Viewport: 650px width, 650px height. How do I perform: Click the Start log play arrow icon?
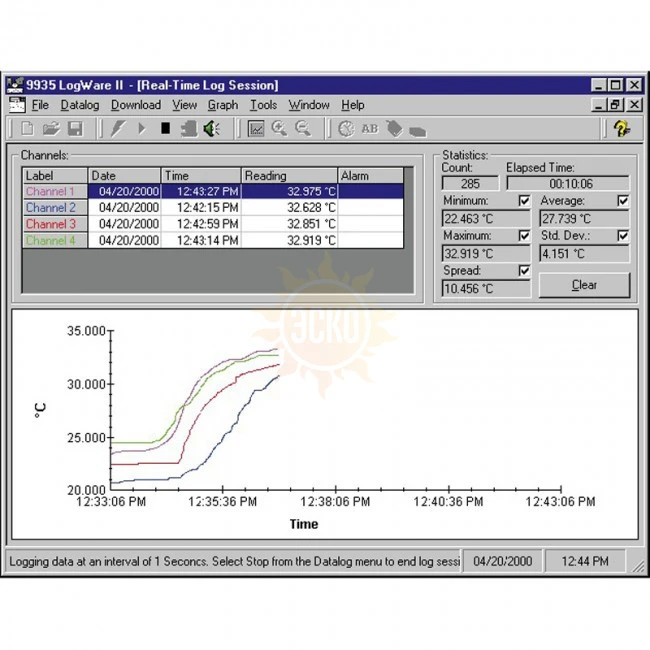click(141, 129)
